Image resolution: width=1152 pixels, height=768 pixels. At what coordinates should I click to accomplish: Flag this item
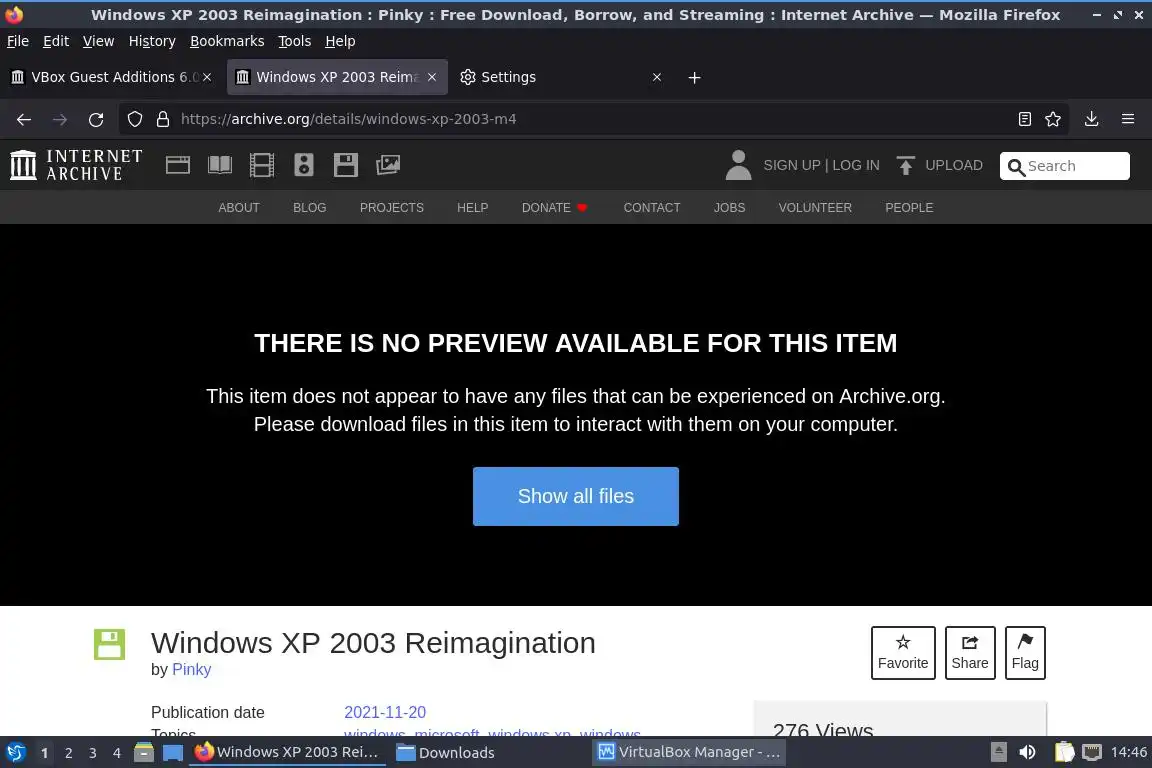(1025, 653)
